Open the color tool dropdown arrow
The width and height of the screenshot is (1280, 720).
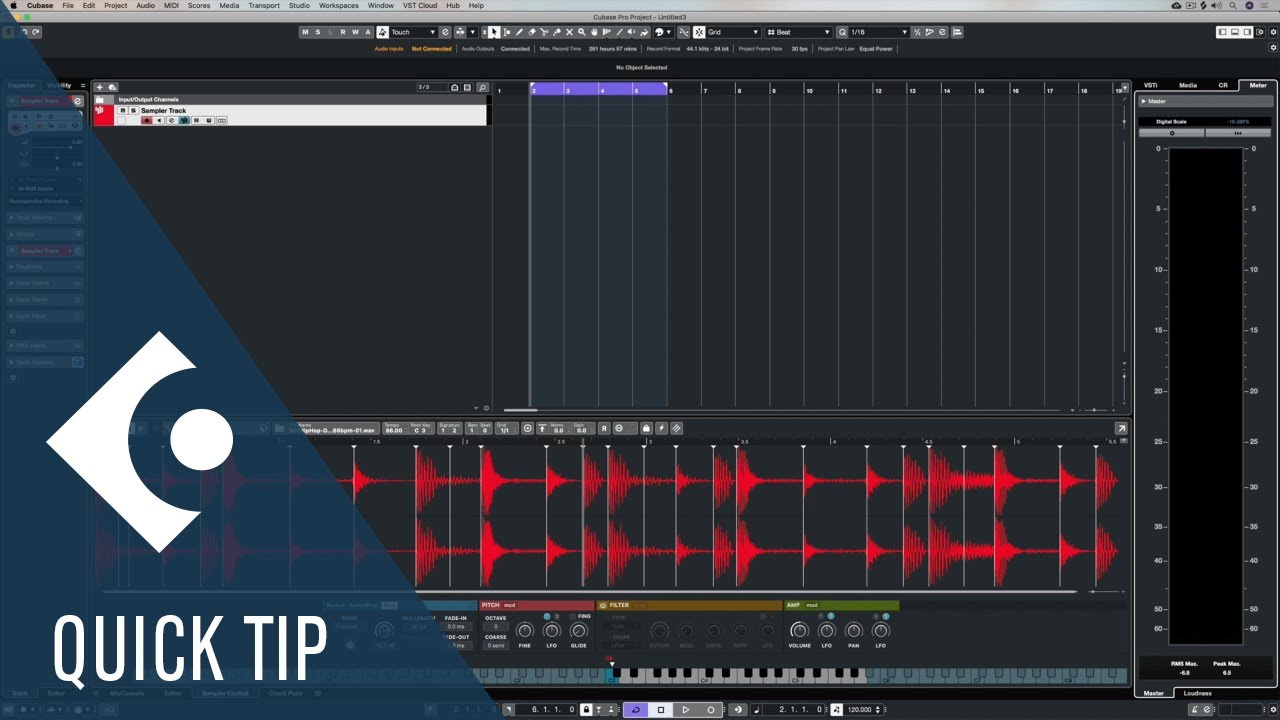coord(668,32)
